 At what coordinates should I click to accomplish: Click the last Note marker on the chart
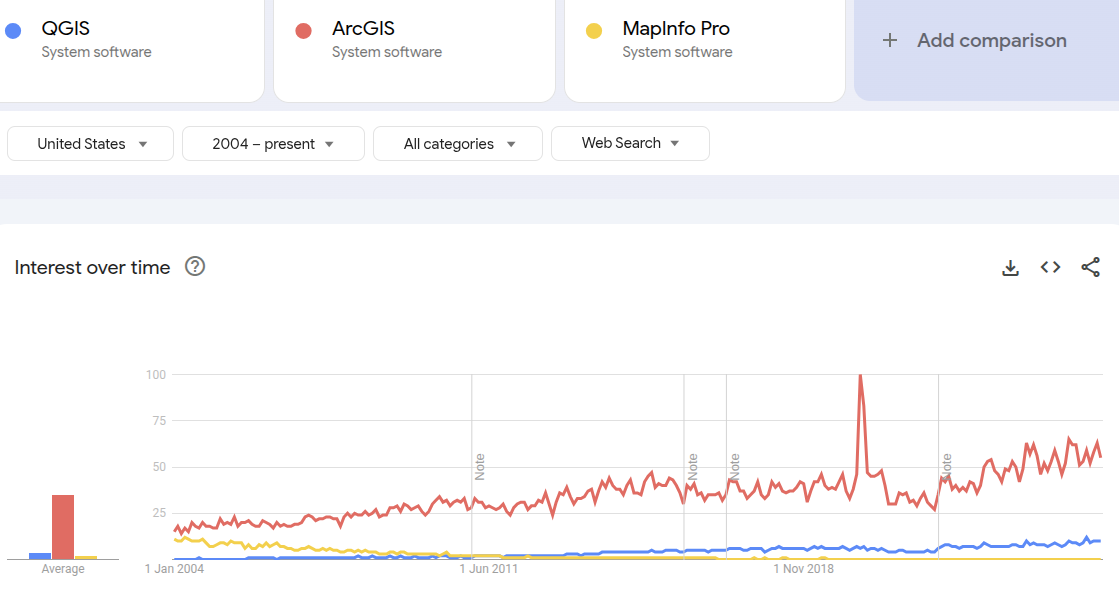tap(946, 466)
